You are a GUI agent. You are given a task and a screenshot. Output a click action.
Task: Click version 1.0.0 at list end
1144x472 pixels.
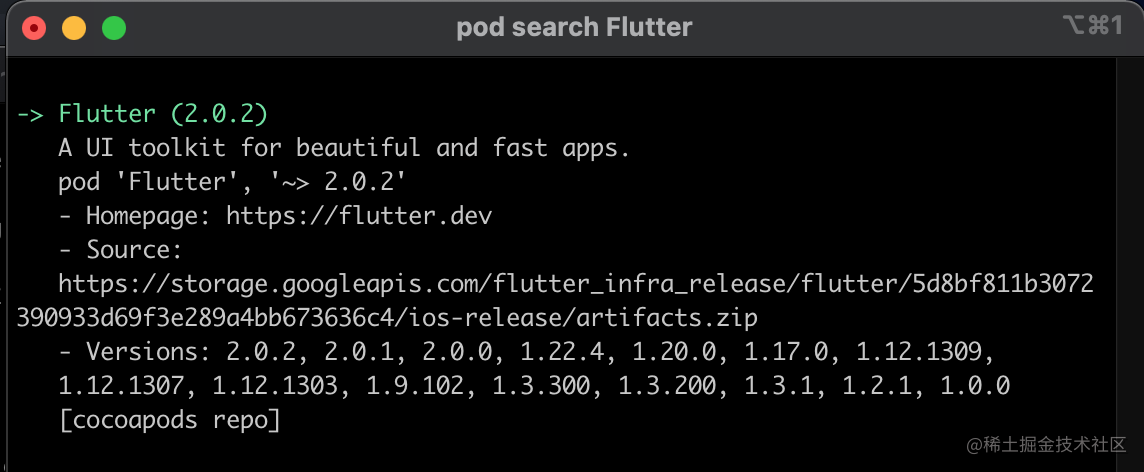(x=975, y=386)
